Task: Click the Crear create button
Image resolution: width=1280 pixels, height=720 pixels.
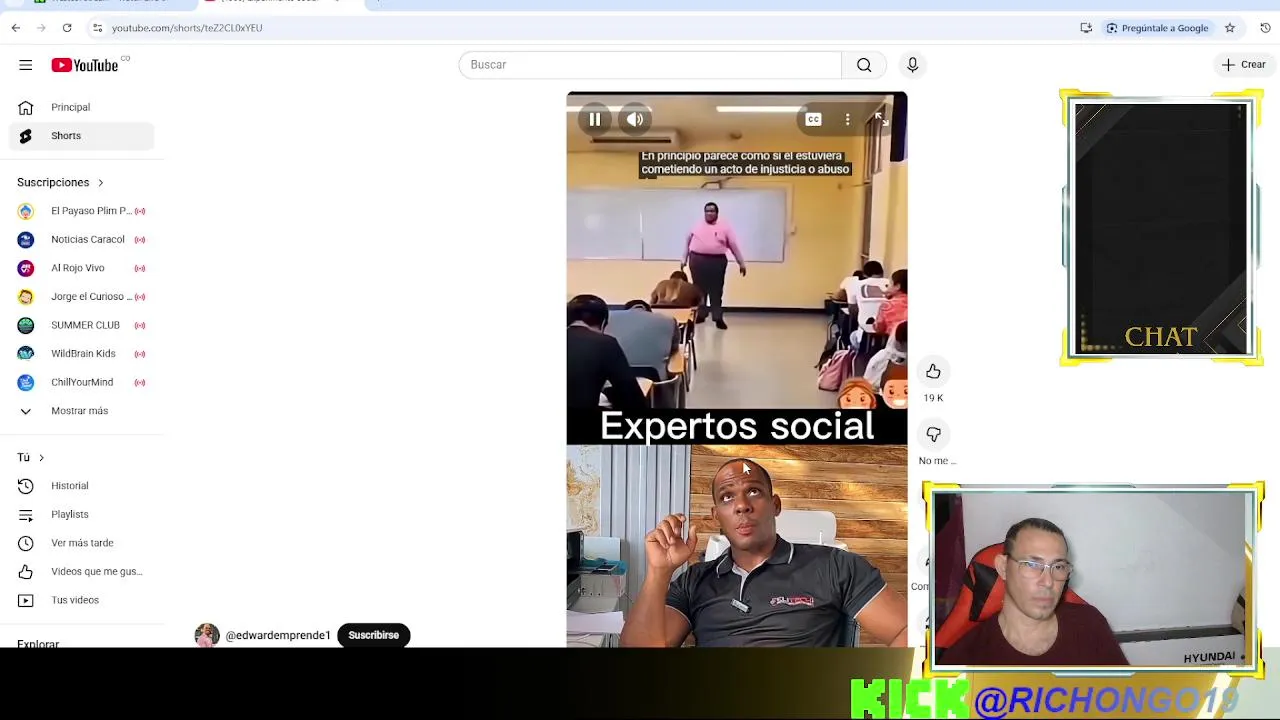Action: point(1244,65)
